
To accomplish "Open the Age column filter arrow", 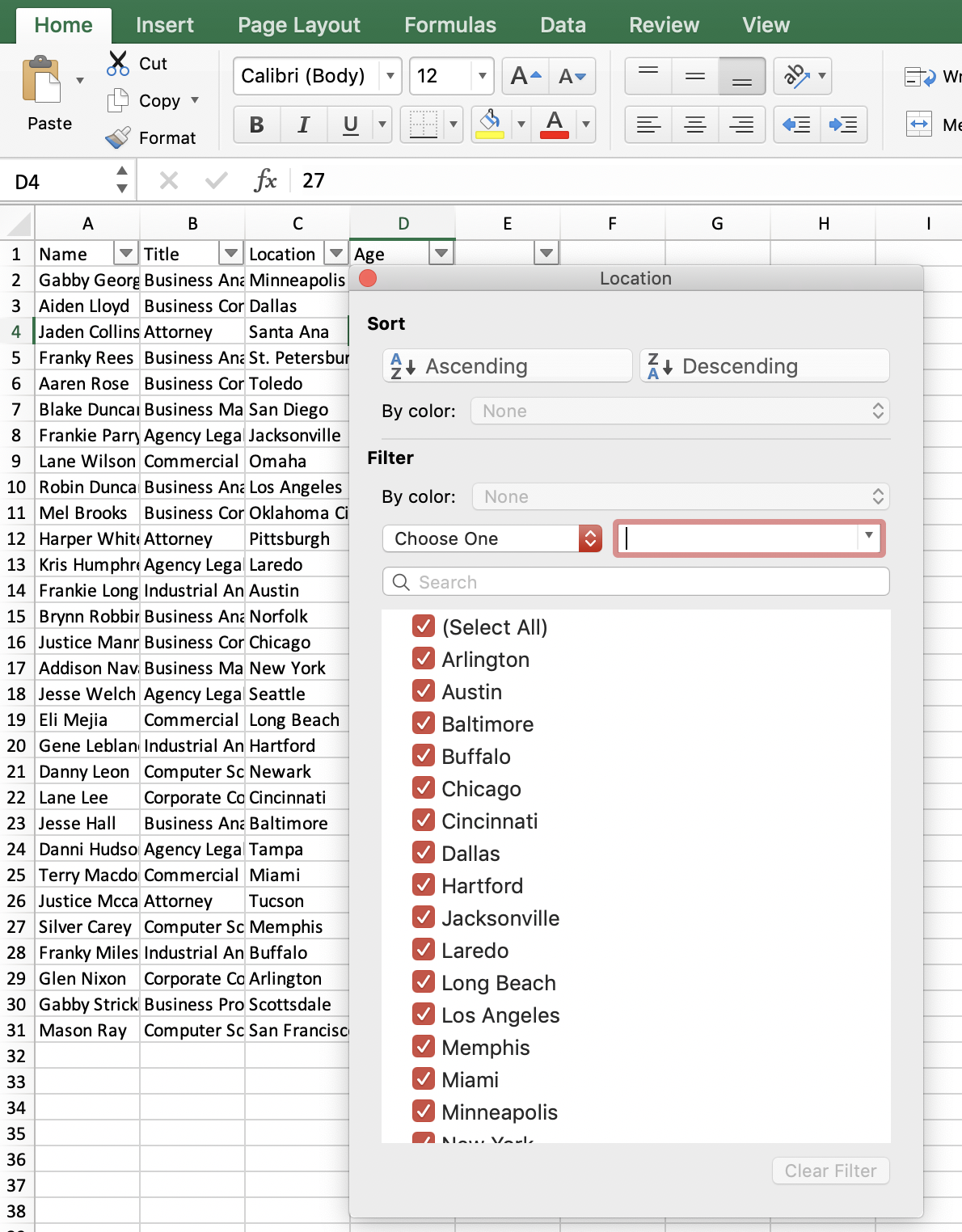I will 441,253.
